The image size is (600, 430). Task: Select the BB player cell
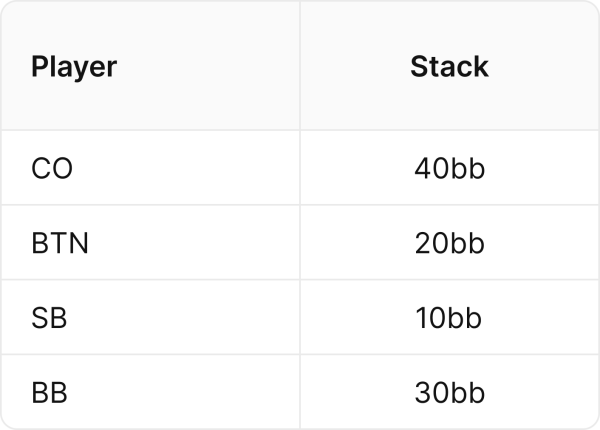[50, 393]
